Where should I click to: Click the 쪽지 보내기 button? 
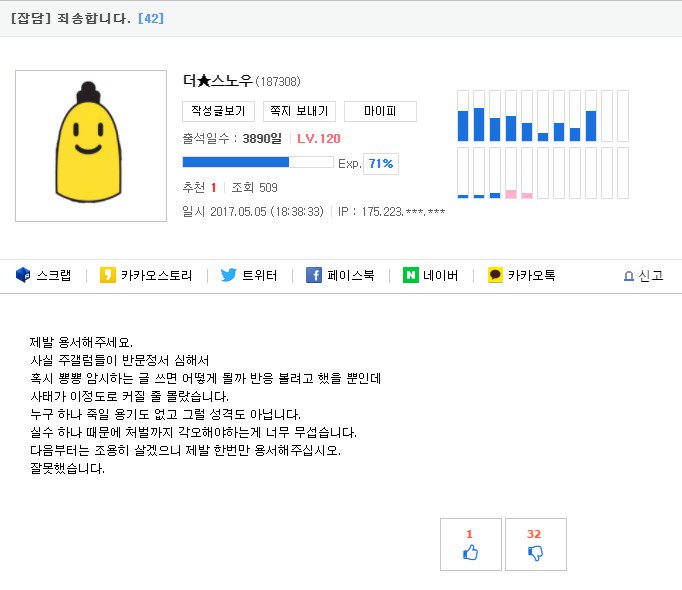(x=299, y=111)
